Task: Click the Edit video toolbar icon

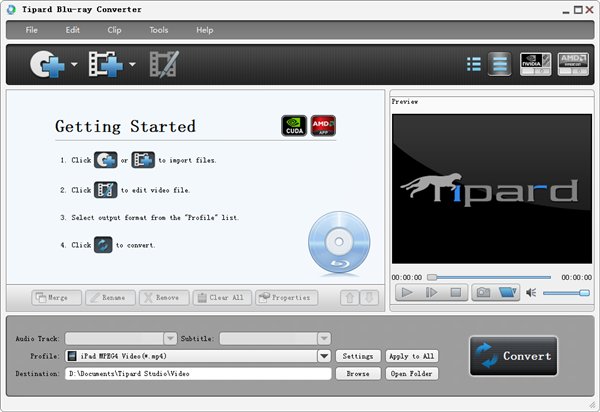Action: [x=164, y=64]
